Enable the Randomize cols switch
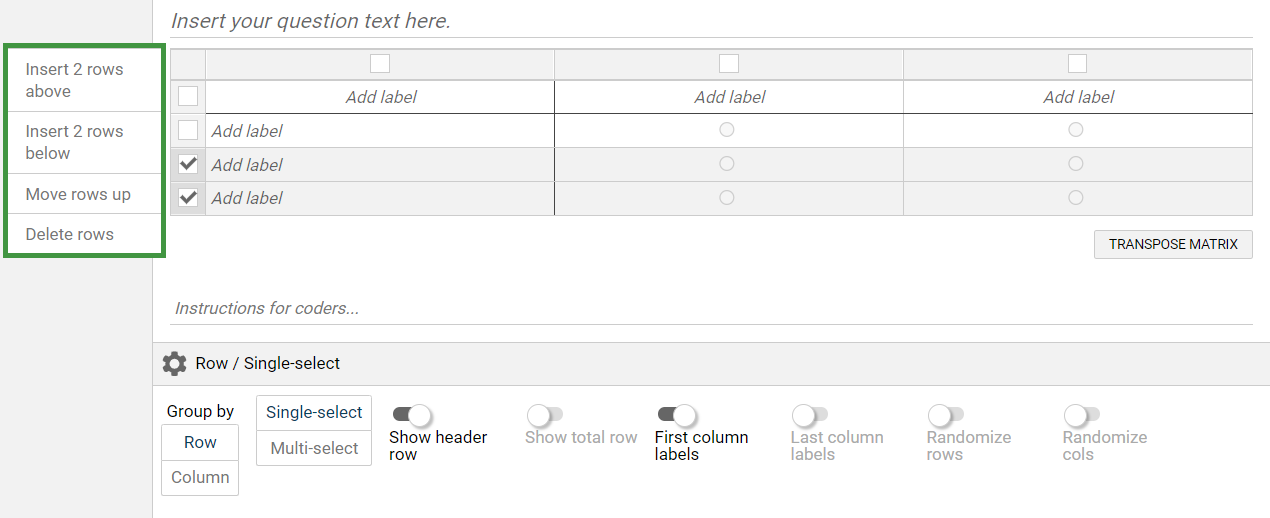 click(x=1082, y=414)
